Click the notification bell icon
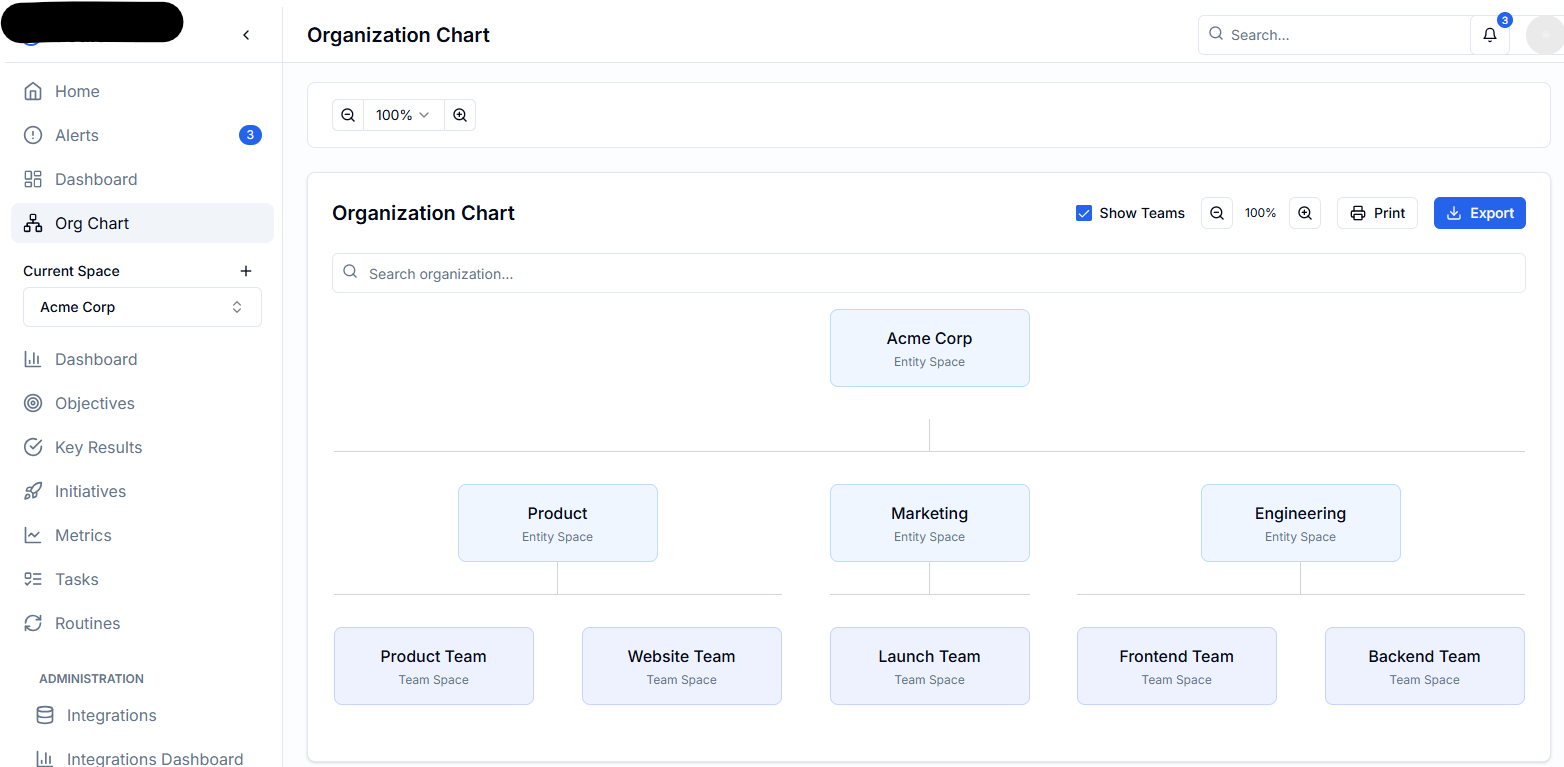 point(1490,35)
